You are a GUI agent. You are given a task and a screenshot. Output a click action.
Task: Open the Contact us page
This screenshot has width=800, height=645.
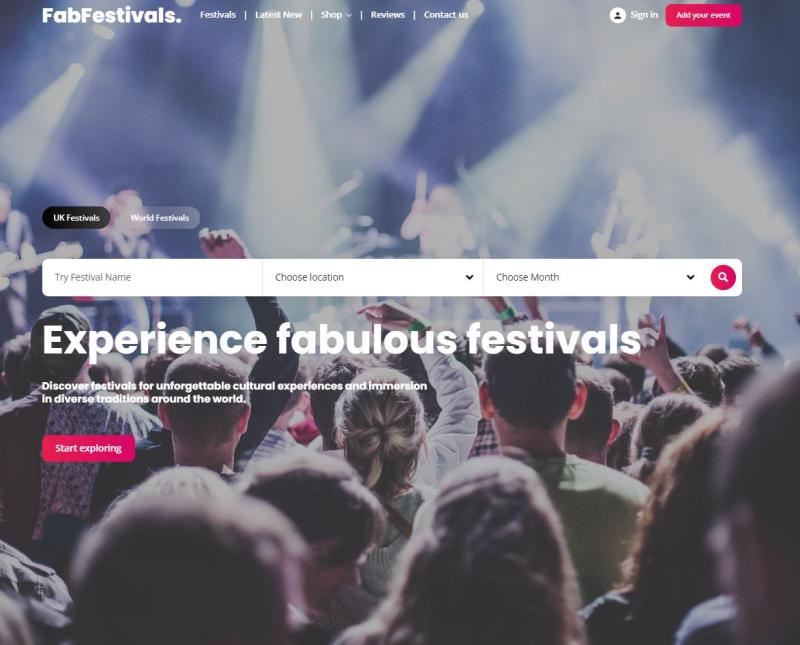[446, 15]
